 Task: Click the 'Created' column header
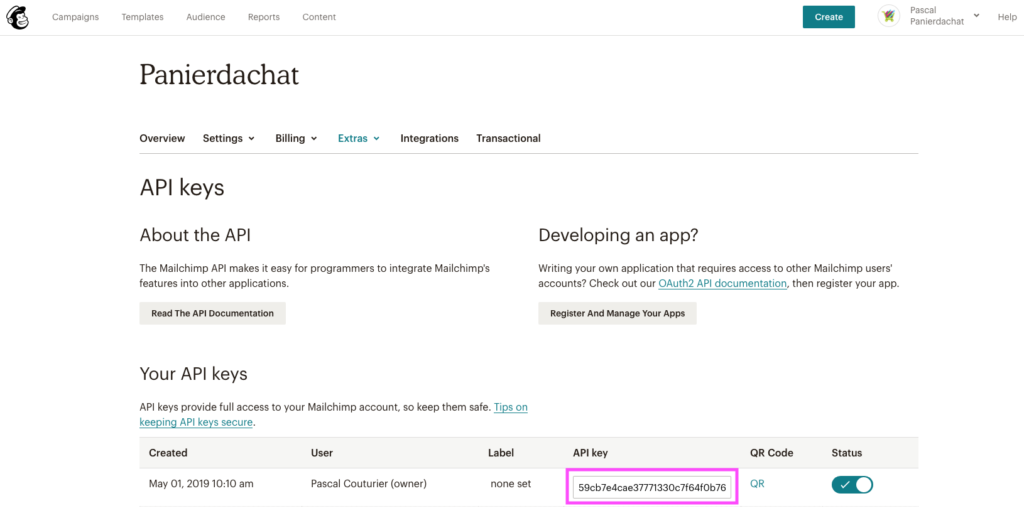[168, 453]
